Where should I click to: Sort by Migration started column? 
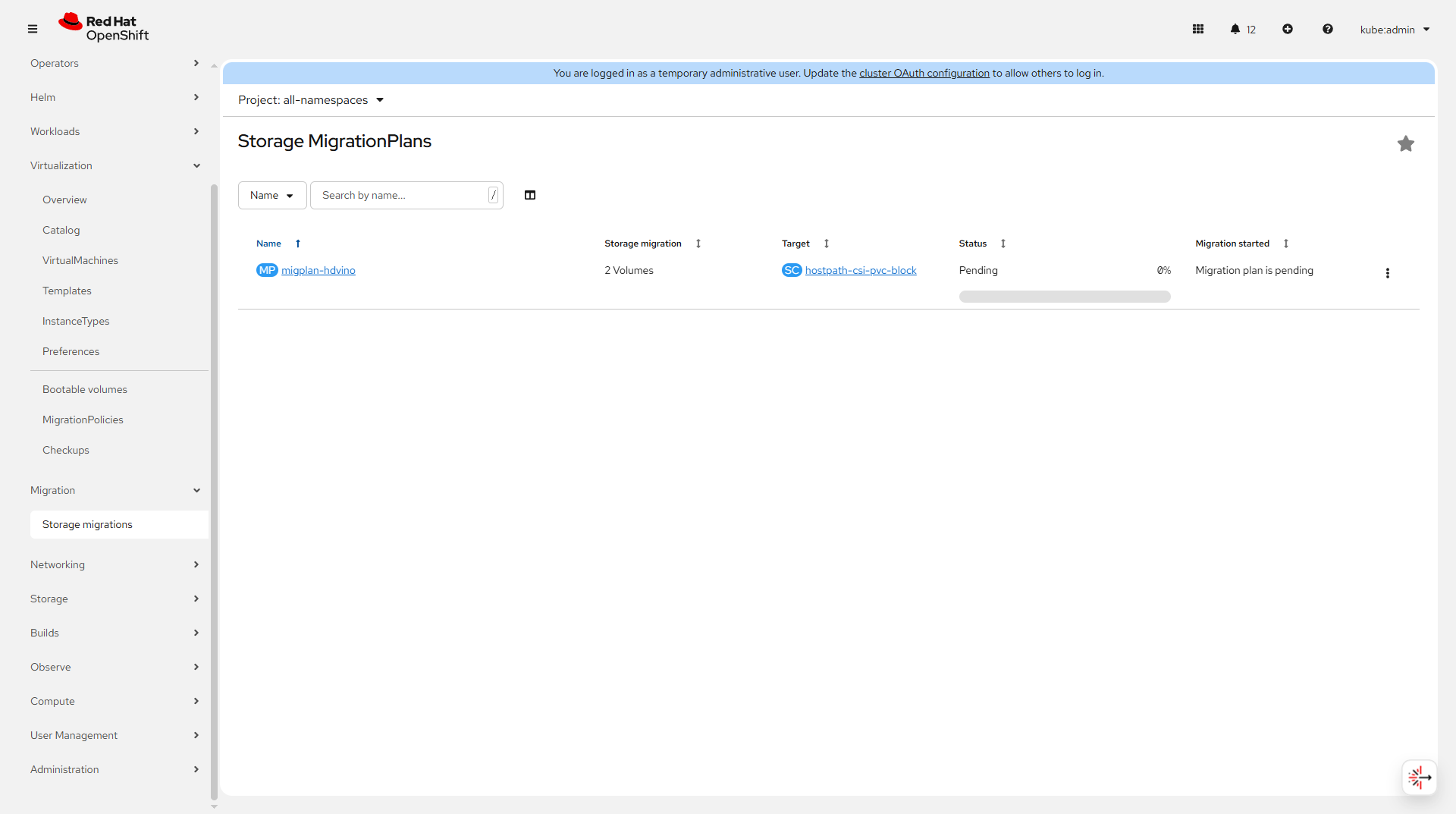[x=1286, y=244]
